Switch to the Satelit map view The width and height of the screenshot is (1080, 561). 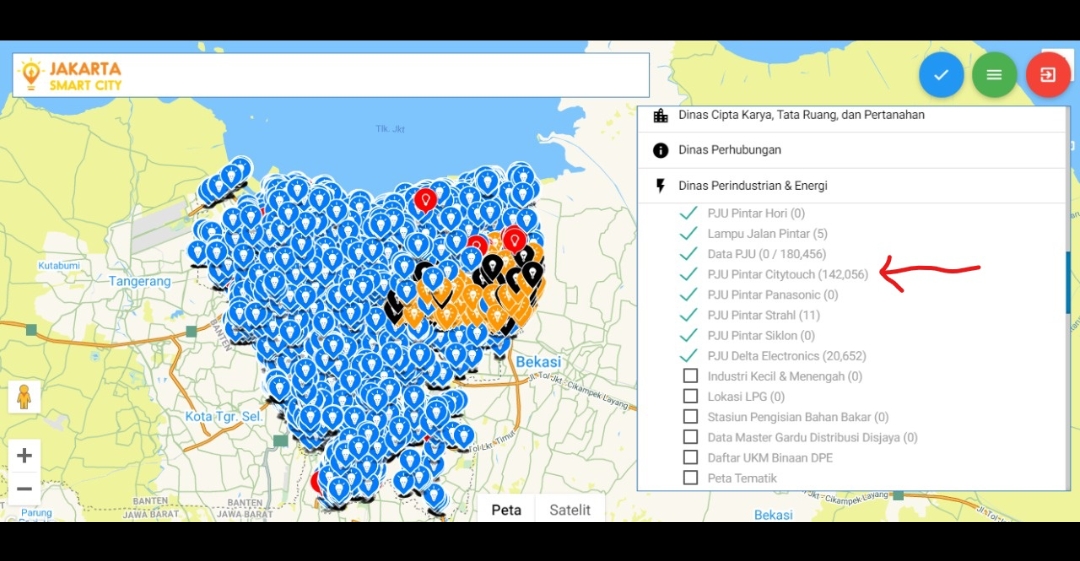(570, 510)
